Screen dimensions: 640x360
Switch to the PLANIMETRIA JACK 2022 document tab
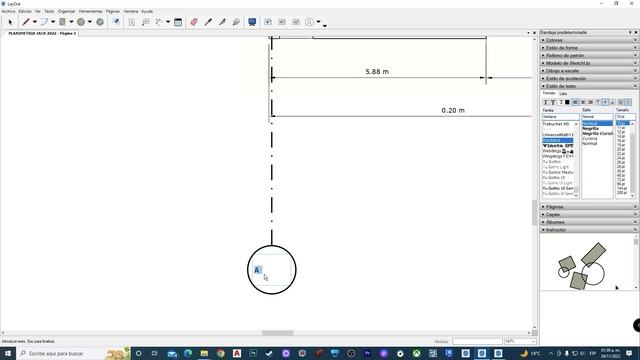pos(42,33)
